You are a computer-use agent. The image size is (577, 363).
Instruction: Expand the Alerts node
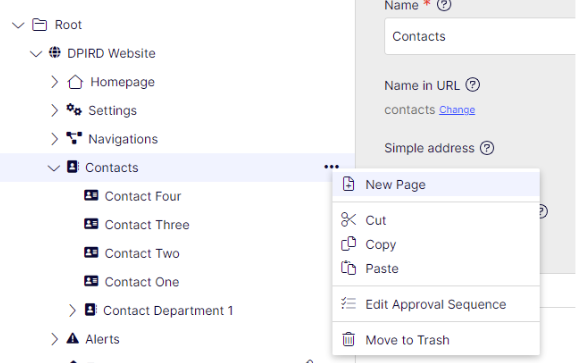(54, 339)
